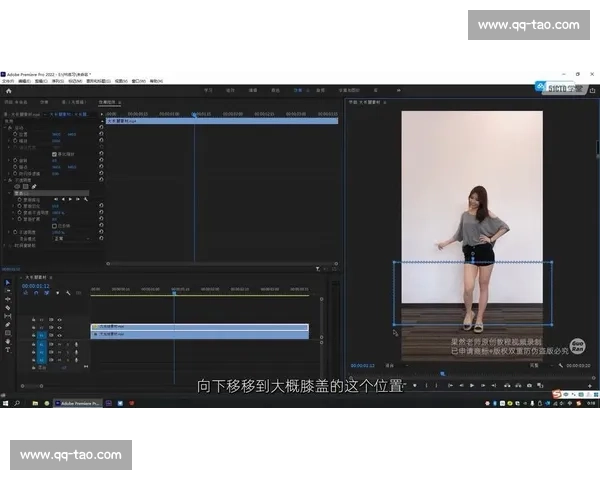Select the Hand tool in the toolbar
This screenshot has width=600, height=480.
point(8,341)
